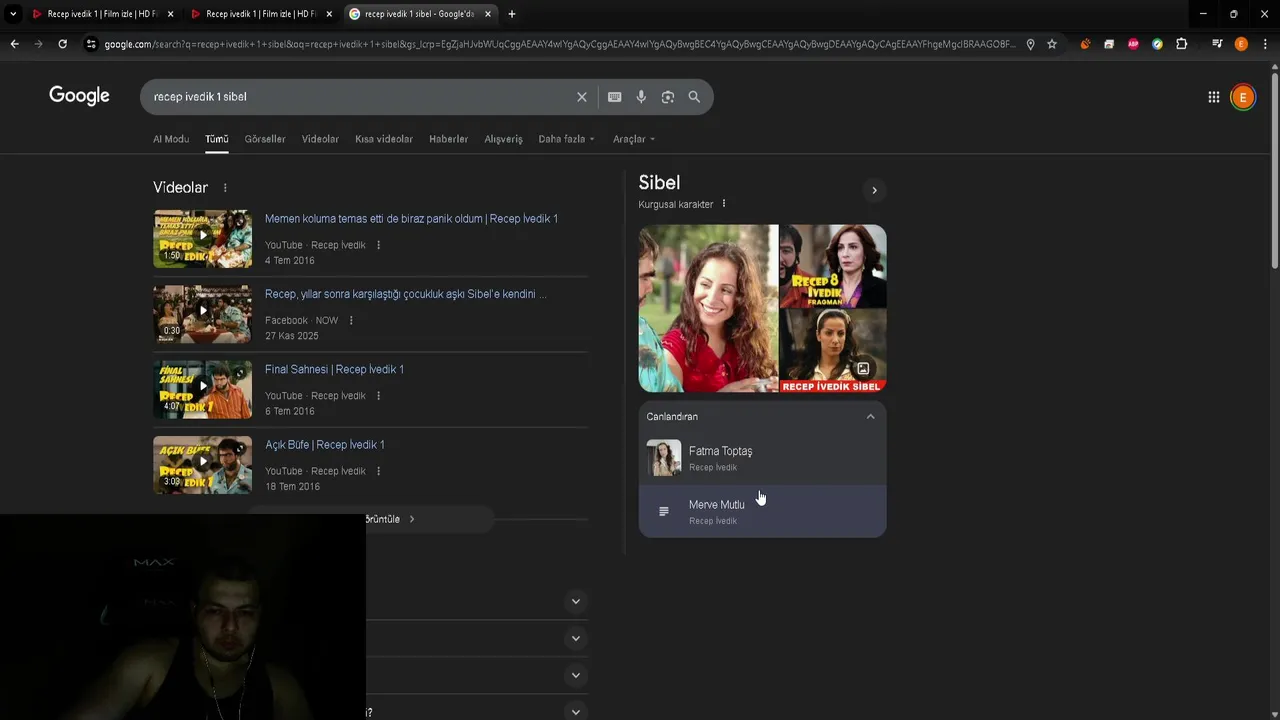The width and height of the screenshot is (1280, 720).
Task: Open the image gallery icon on Sibel photos
Action: 863,369
